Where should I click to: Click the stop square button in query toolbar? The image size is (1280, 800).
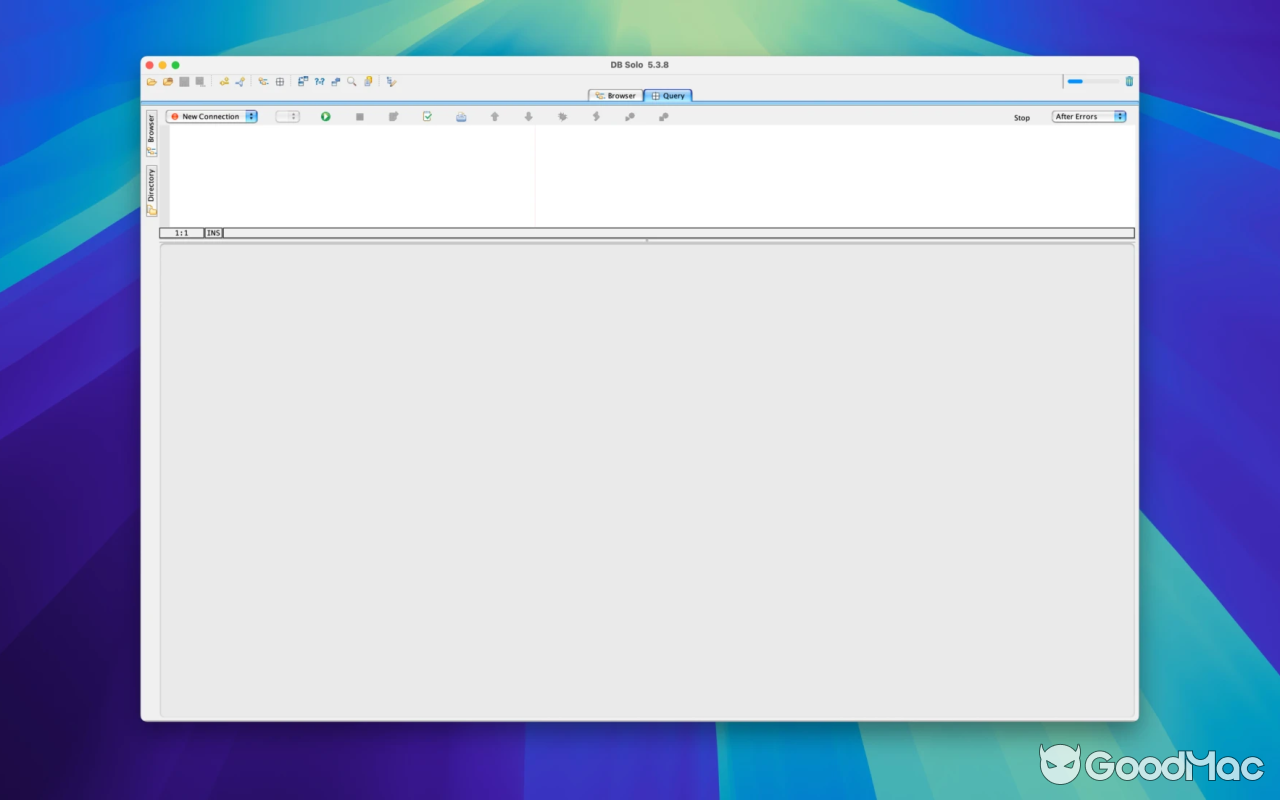pos(359,116)
